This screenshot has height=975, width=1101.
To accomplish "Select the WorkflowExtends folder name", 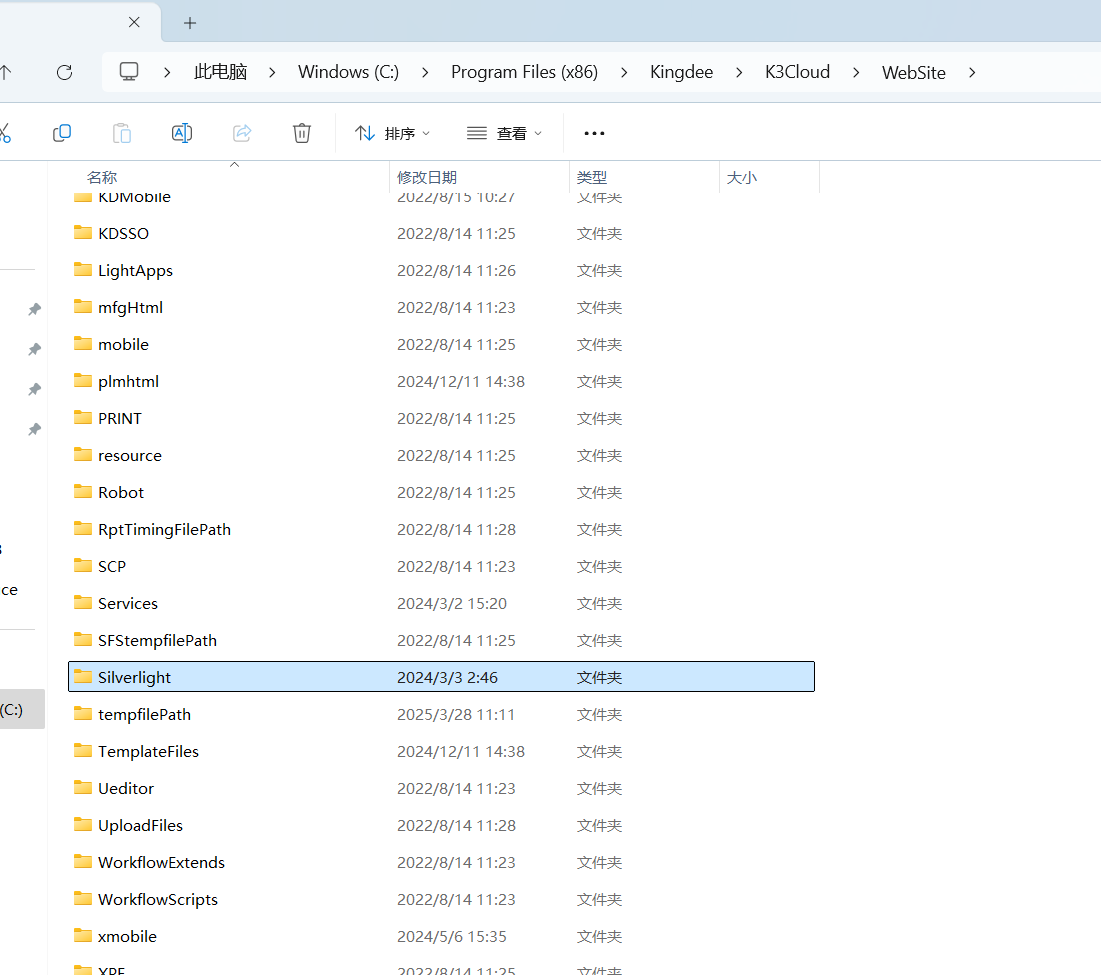I will (161, 862).
